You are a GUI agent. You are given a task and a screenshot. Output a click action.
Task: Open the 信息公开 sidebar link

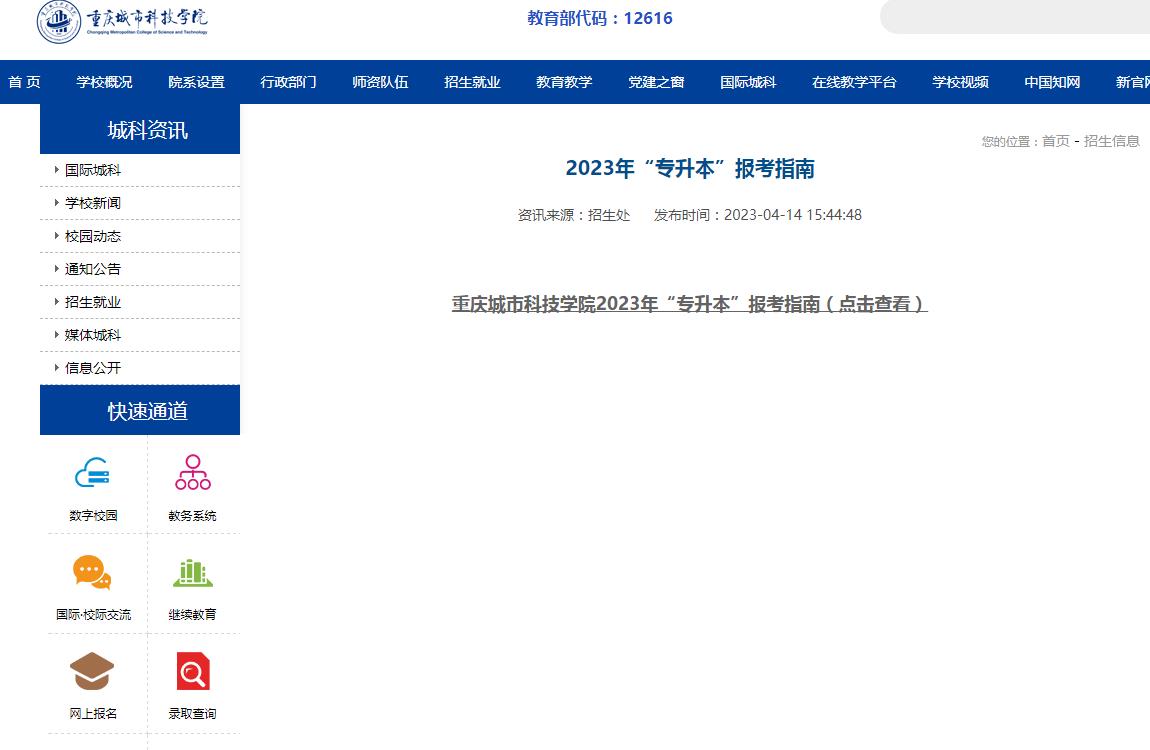[92, 368]
